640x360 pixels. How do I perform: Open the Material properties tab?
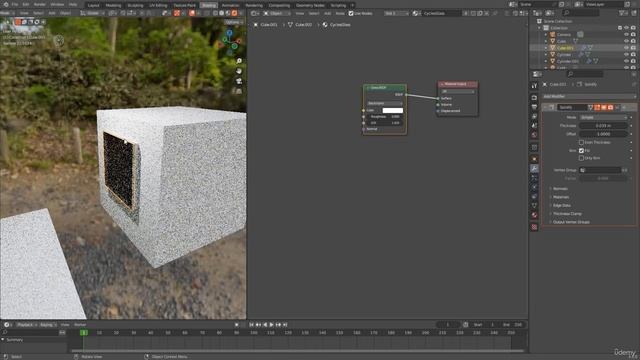click(534, 215)
